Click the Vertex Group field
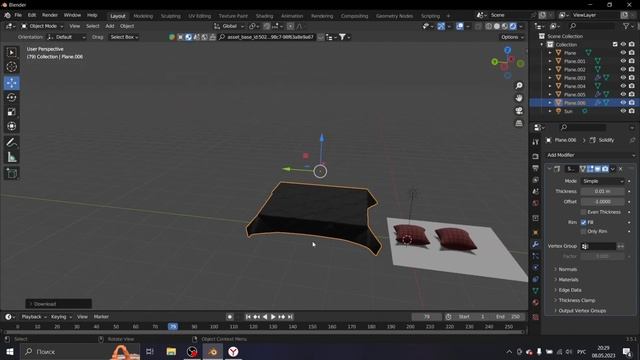Image resolution: width=640 pixels, height=360 pixels. point(598,246)
